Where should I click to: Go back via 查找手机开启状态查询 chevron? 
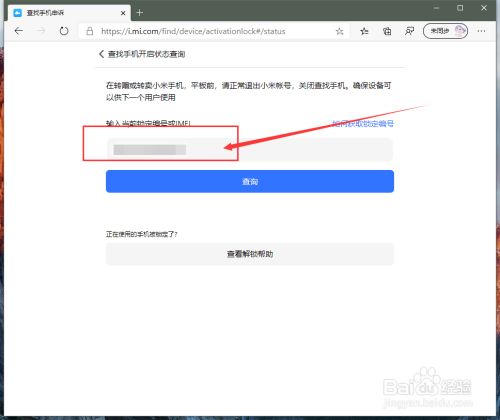coord(101,54)
